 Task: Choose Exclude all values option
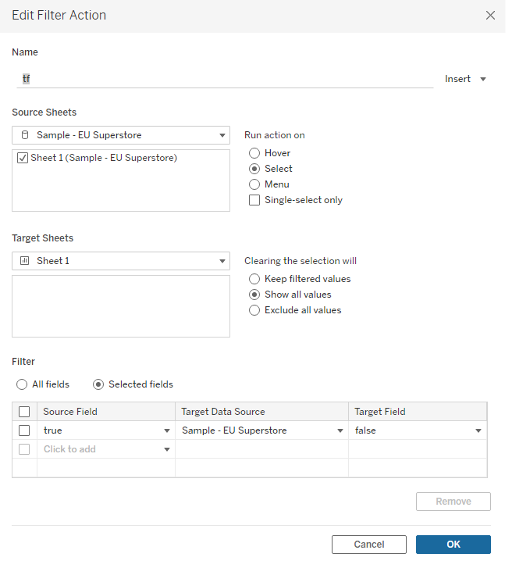point(254,310)
